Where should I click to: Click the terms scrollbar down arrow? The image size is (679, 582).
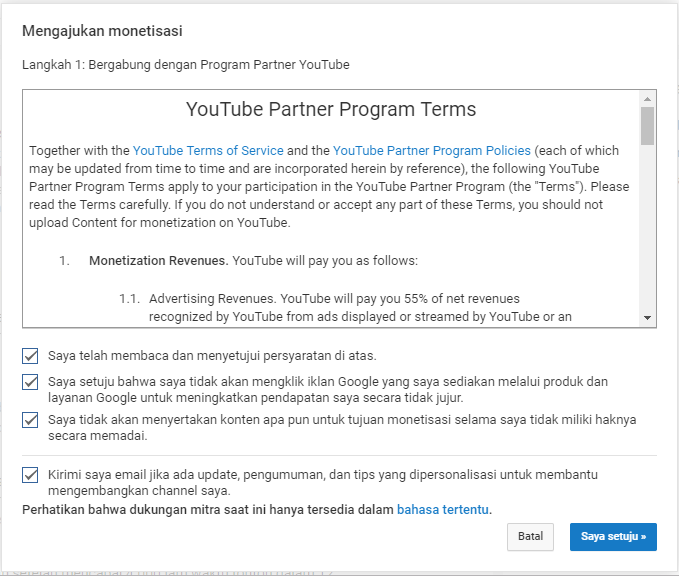(647, 318)
